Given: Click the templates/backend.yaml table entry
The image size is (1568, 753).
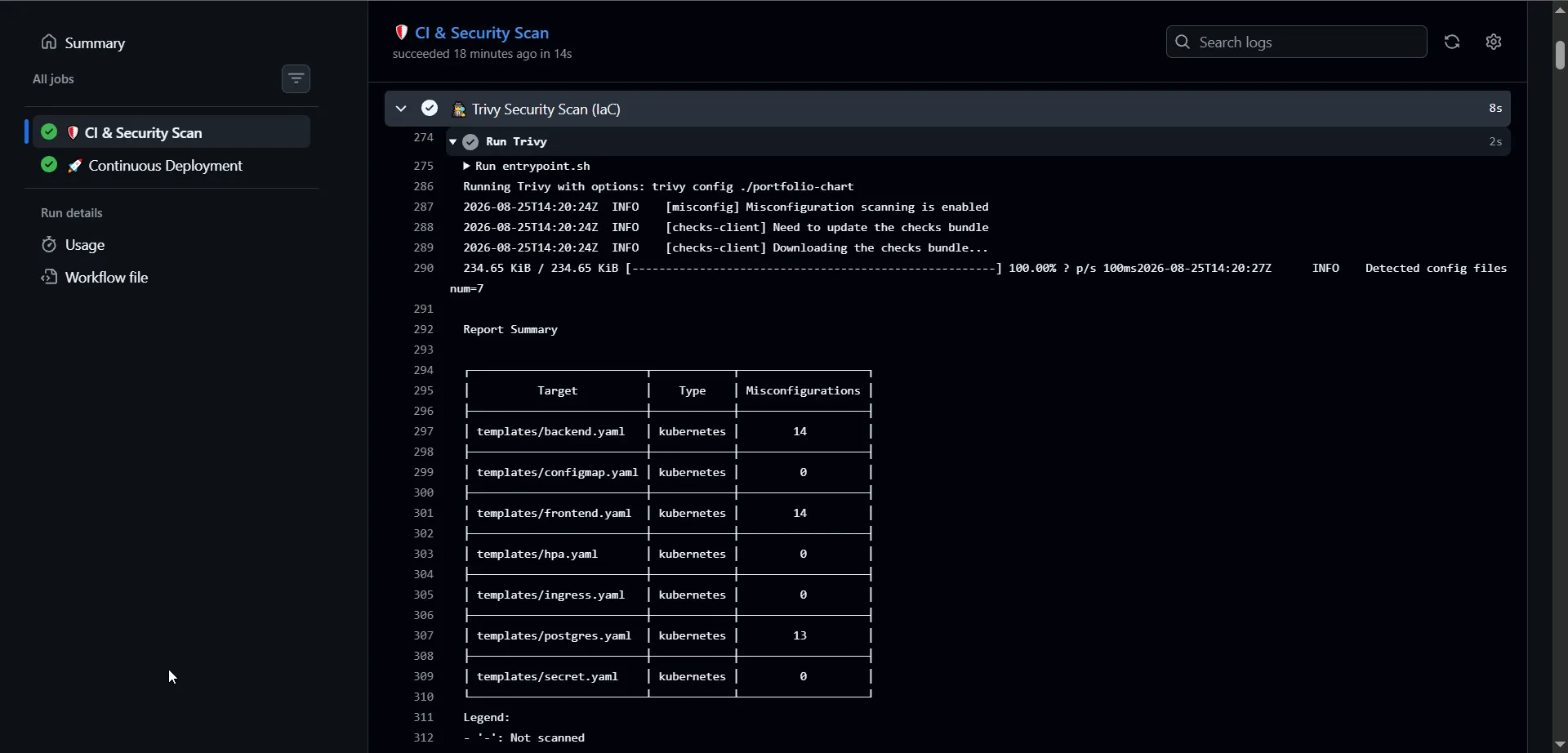Looking at the screenshot, I should coord(550,432).
